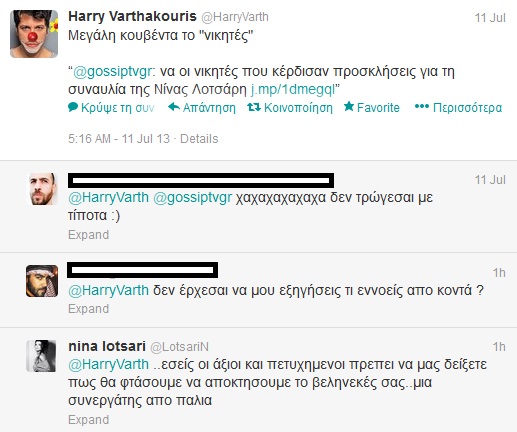Open nina lotsari's profile picture
This screenshot has height=432, width=517.
[42, 356]
